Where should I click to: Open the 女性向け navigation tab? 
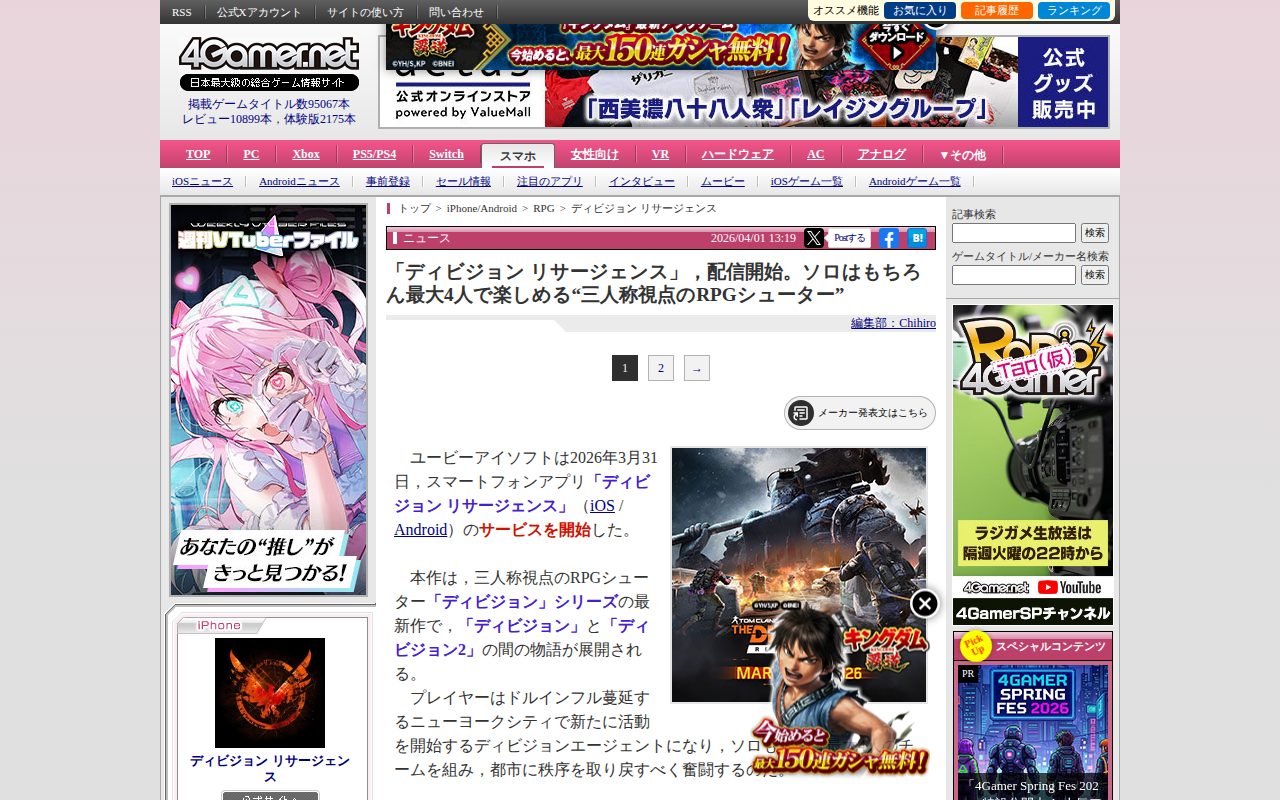[x=595, y=154]
